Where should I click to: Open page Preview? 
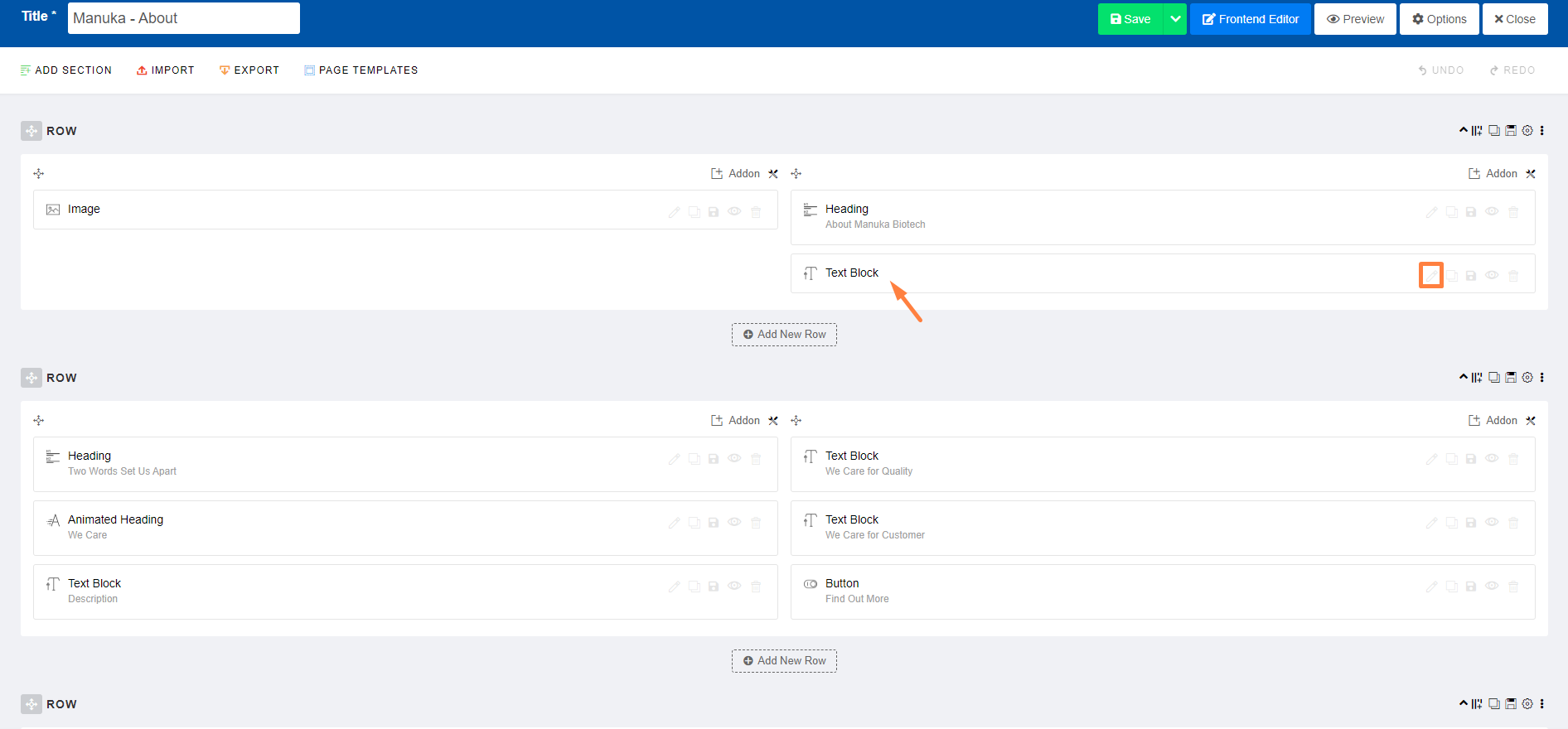(1355, 19)
